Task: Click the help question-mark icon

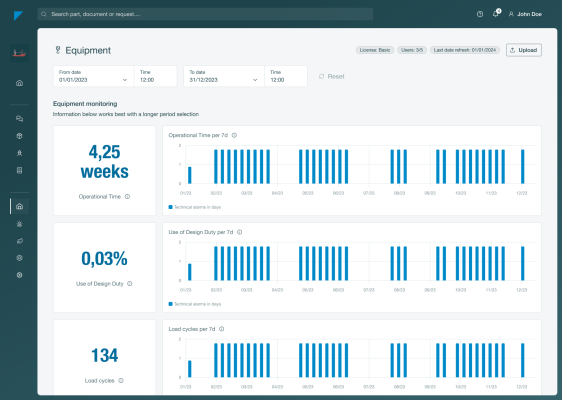Action: (x=480, y=14)
